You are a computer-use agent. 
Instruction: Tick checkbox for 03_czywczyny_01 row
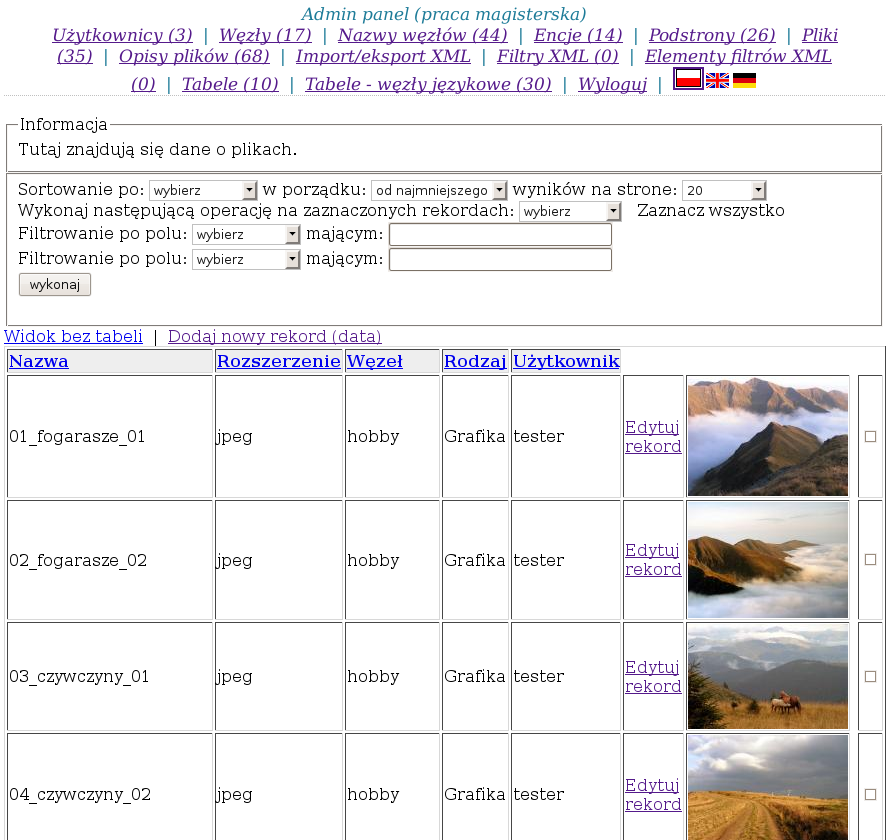click(x=870, y=676)
